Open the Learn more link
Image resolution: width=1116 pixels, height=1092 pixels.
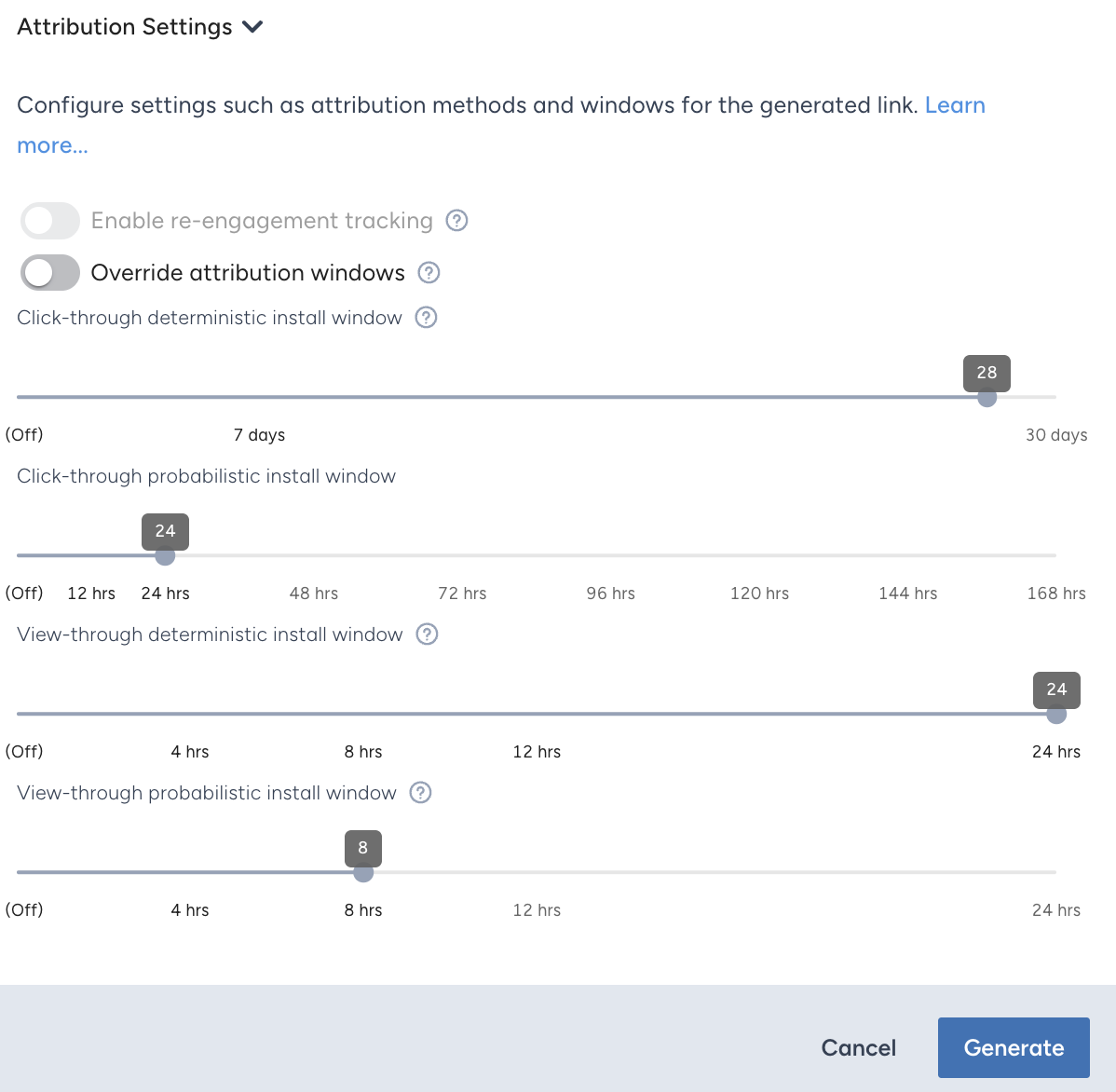click(955, 105)
